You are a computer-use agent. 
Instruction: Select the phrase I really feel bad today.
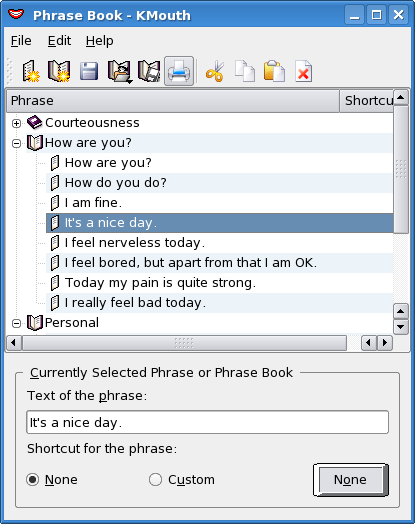click(x=219, y=303)
